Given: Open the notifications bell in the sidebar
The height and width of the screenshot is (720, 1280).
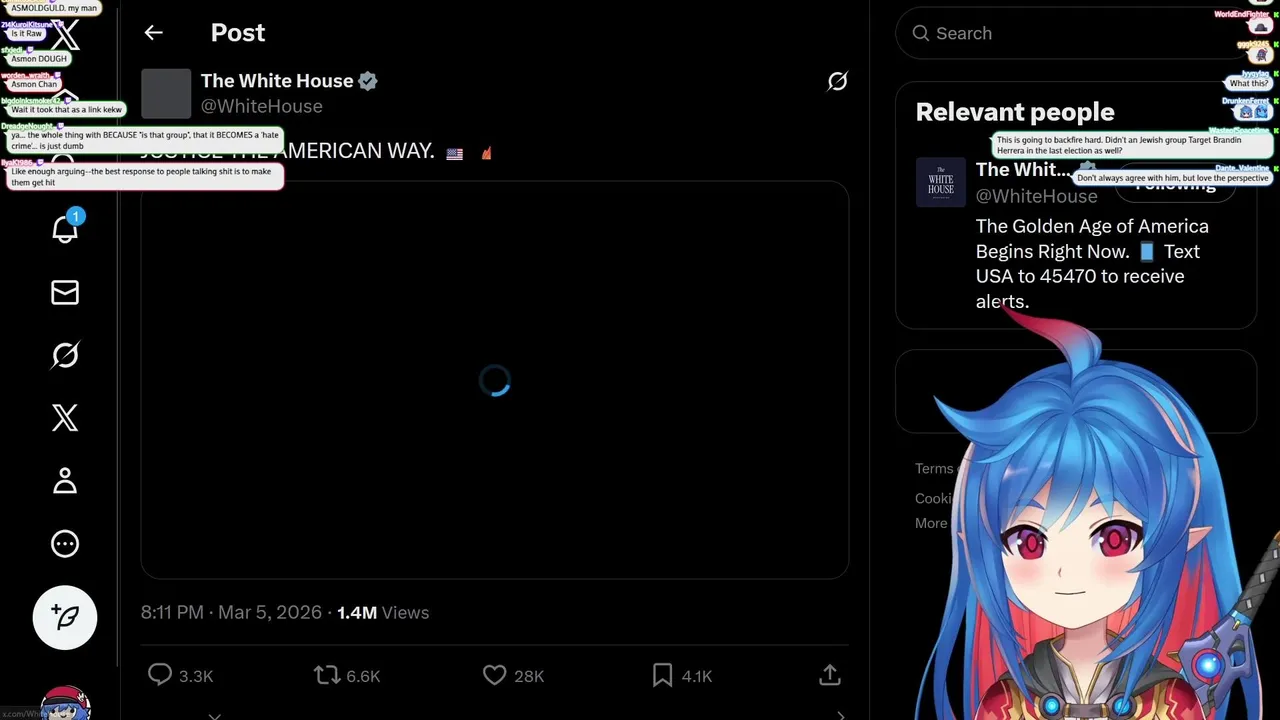Looking at the screenshot, I should click(x=65, y=229).
